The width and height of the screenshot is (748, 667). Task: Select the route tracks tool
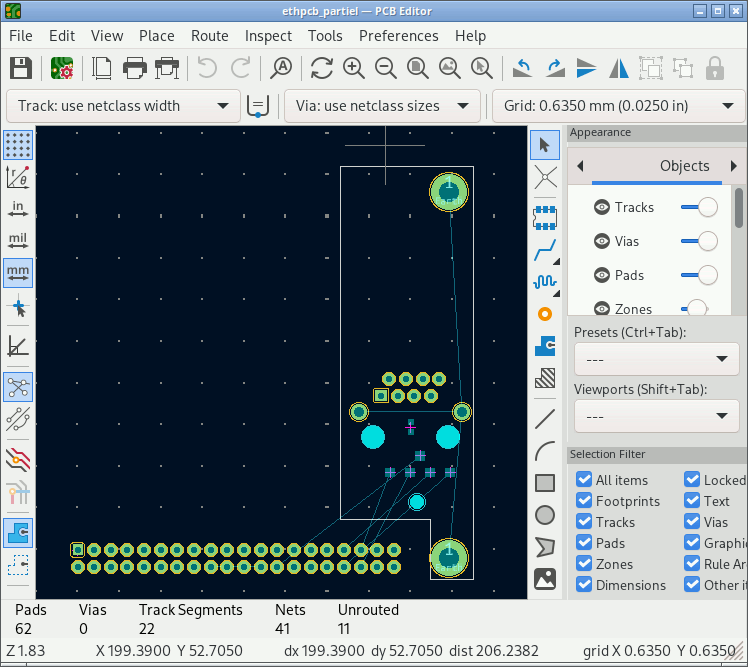[x=545, y=250]
